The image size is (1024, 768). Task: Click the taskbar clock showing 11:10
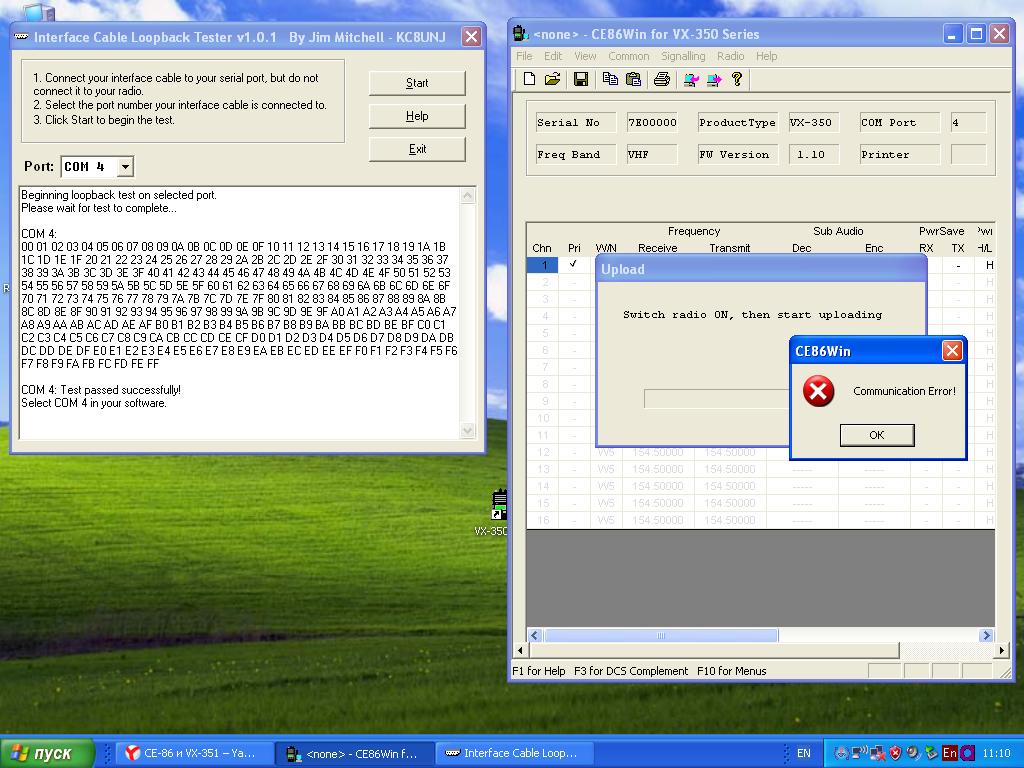(996, 753)
